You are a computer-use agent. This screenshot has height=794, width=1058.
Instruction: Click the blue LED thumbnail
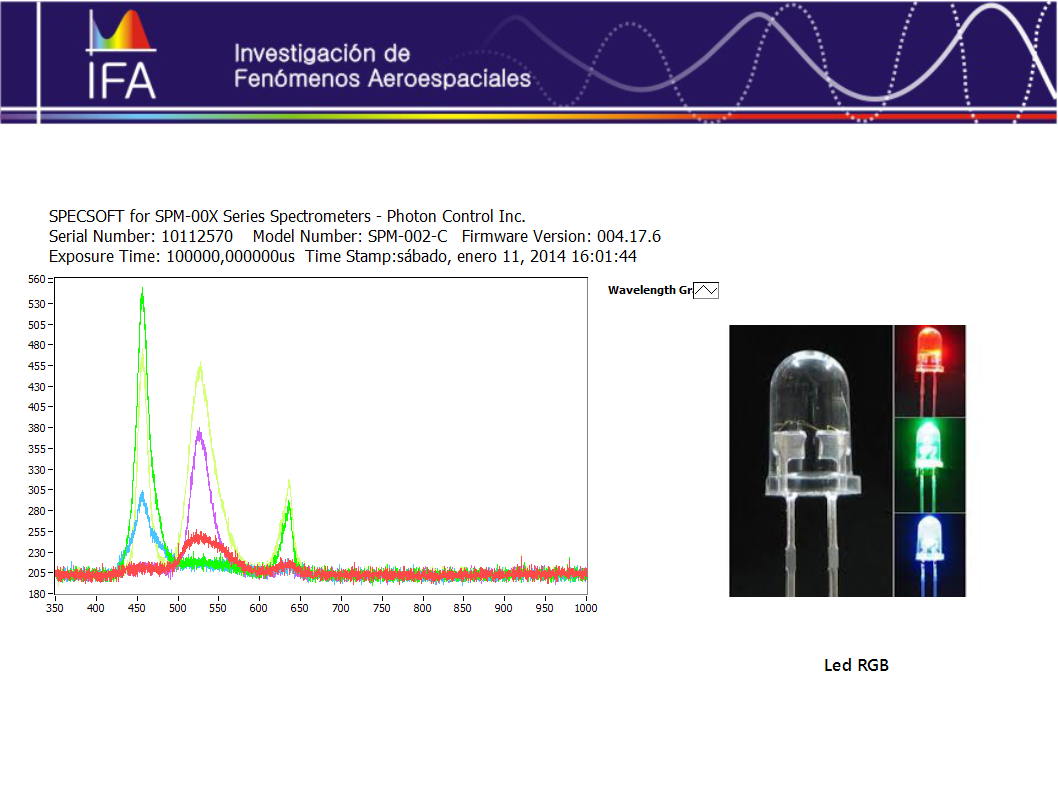pos(930,555)
